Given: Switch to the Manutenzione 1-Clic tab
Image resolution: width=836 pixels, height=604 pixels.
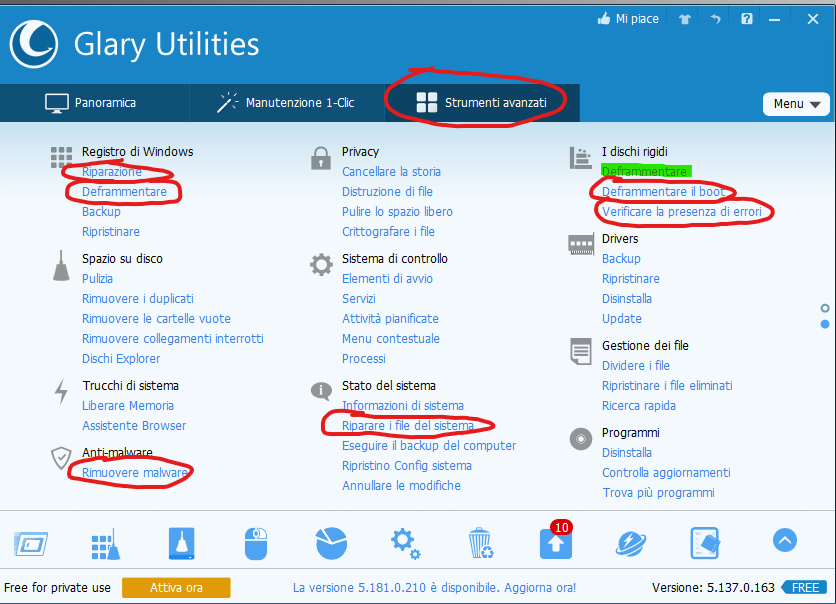Looking at the screenshot, I should [x=287, y=103].
